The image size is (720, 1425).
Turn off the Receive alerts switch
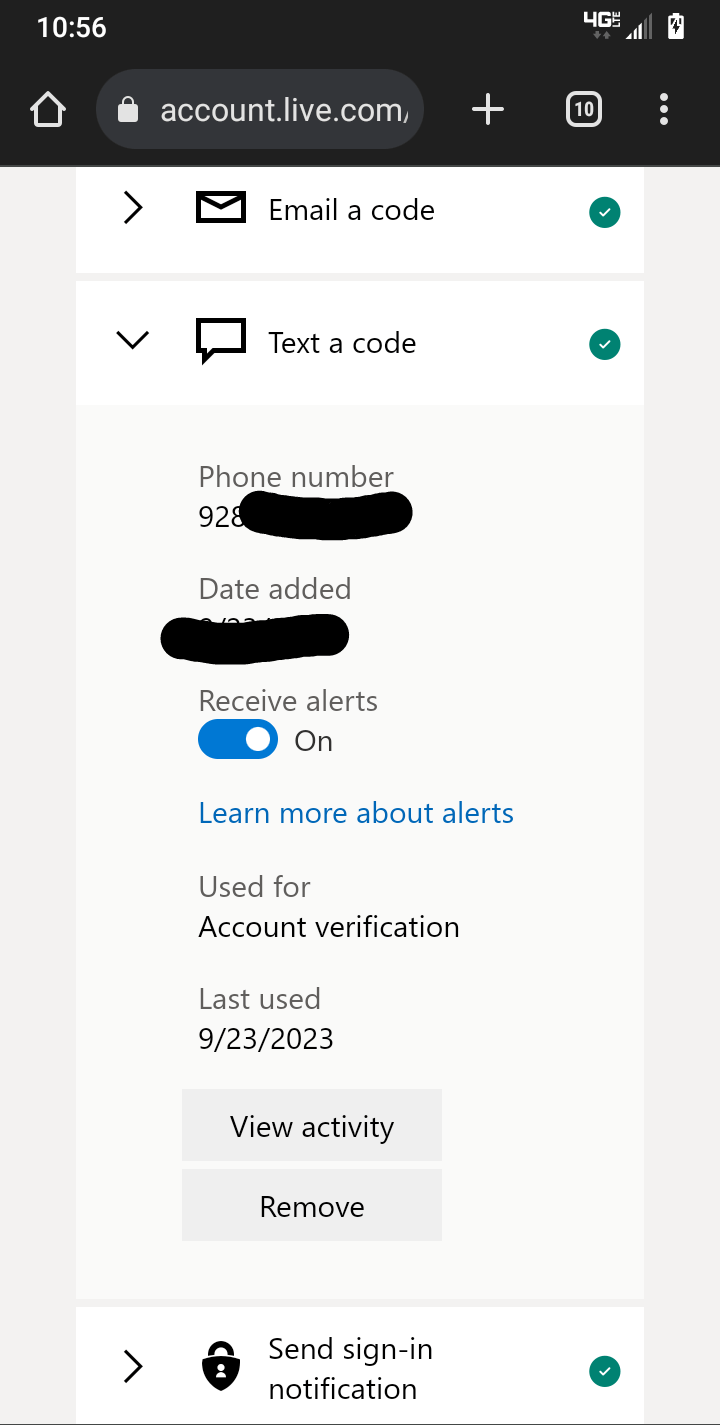click(238, 739)
